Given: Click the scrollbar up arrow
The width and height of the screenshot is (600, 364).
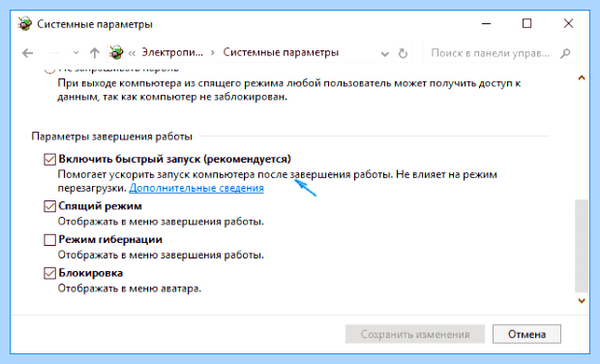Looking at the screenshot, I should point(582,78).
